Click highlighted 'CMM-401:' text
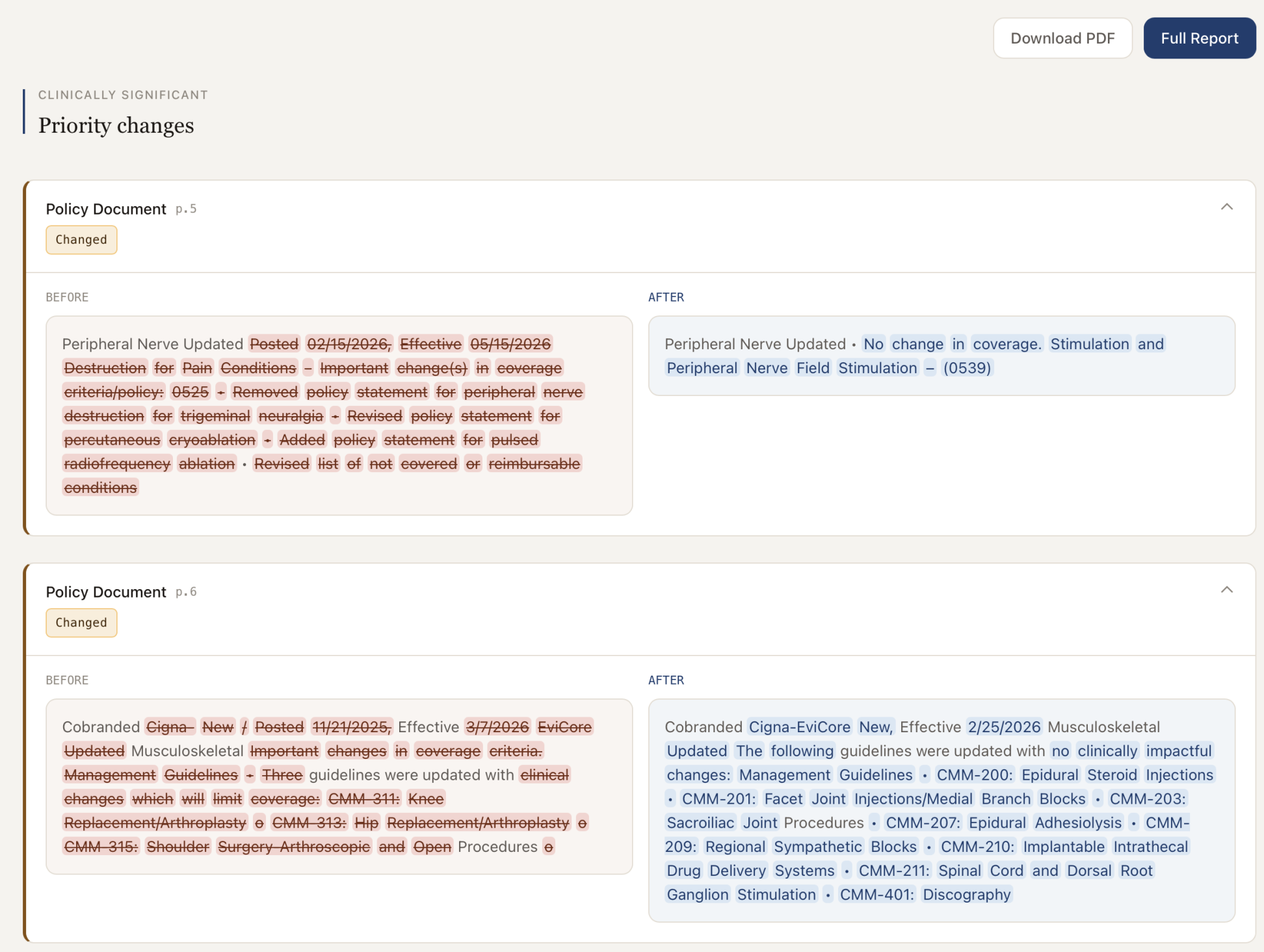1264x952 pixels. pos(876,895)
